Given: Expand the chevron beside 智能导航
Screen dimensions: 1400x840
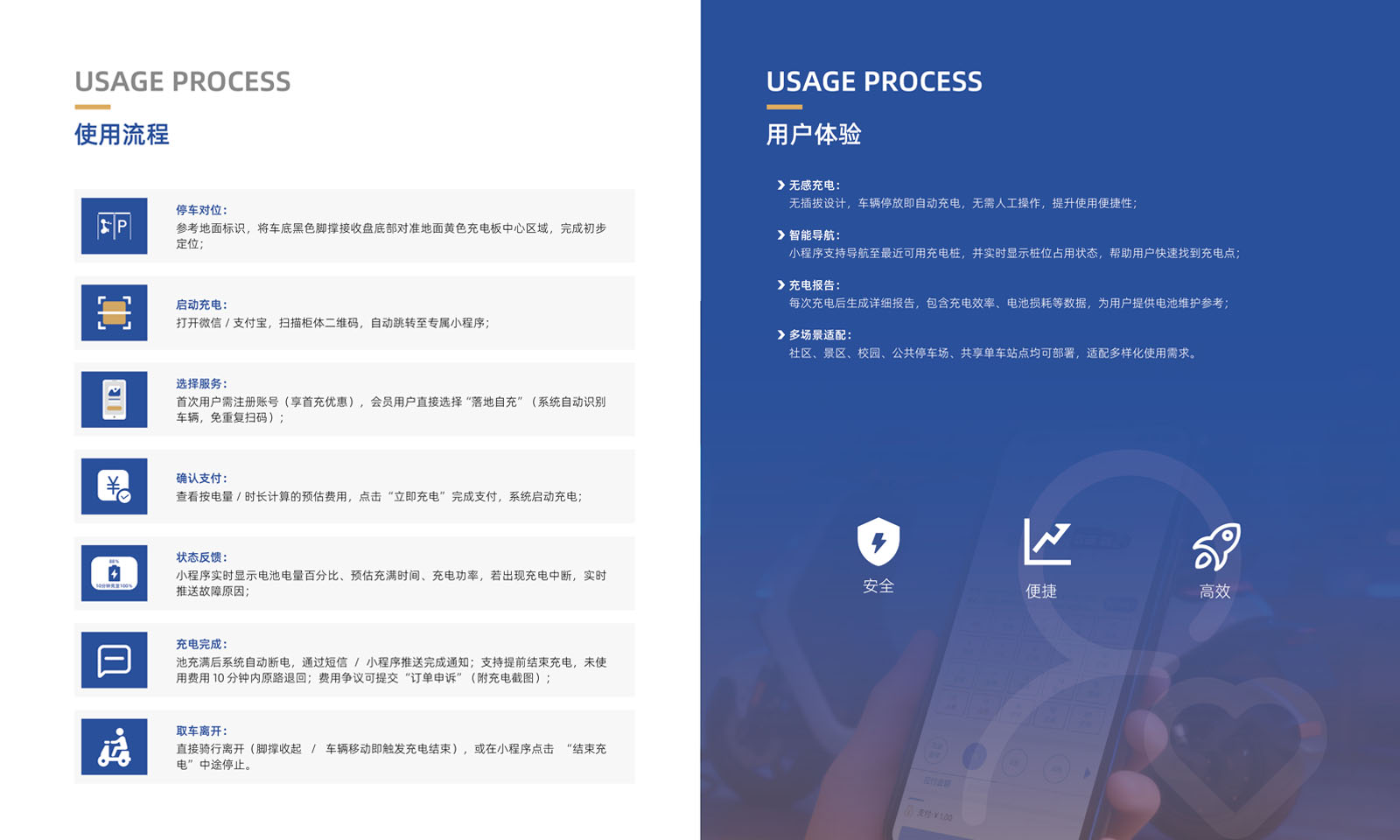Looking at the screenshot, I should (780, 235).
